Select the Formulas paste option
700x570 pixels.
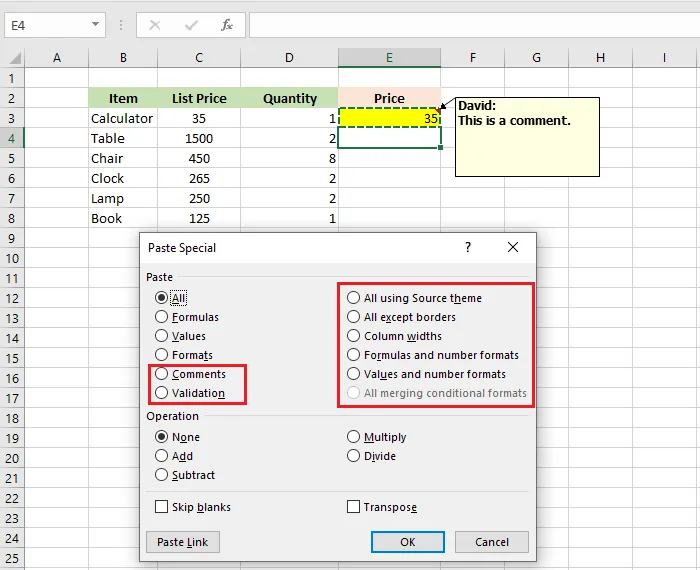click(x=187, y=317)
